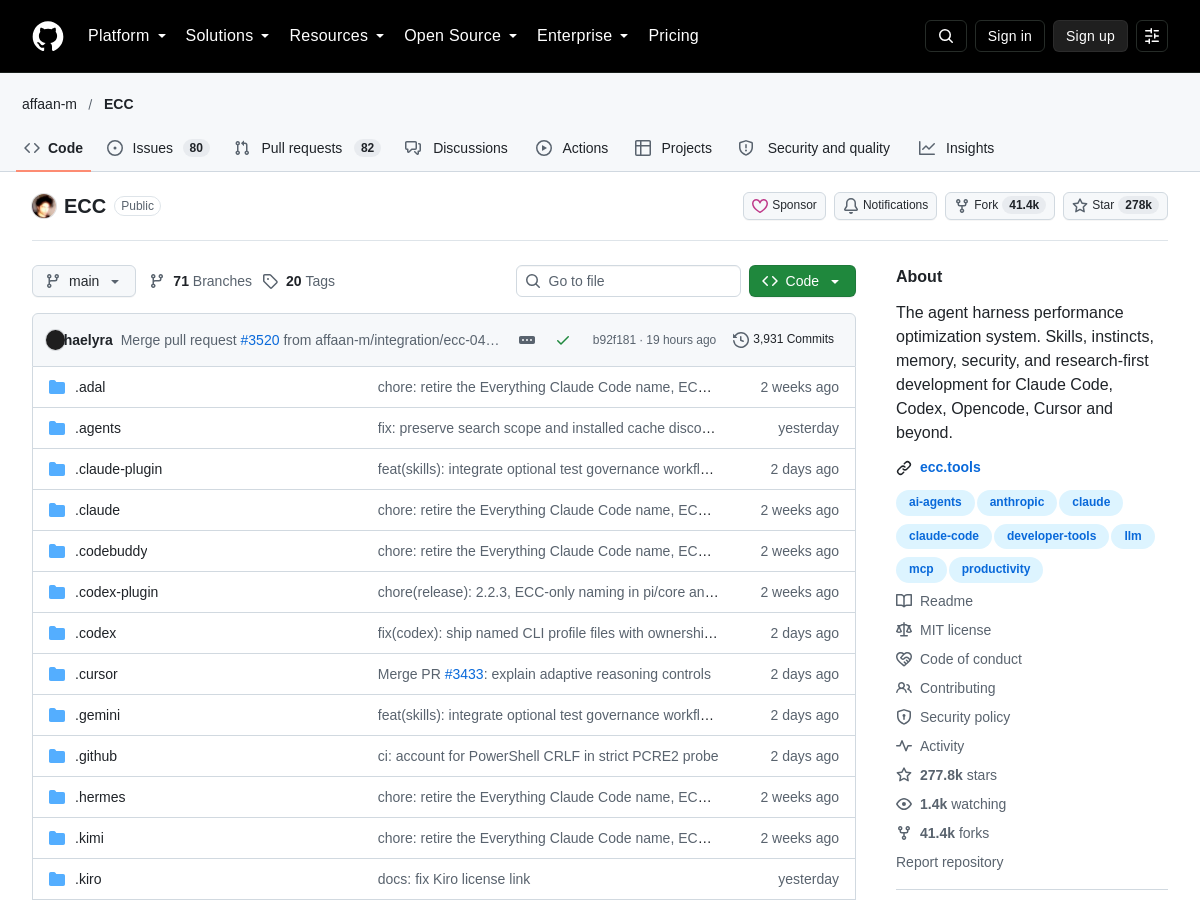Open the Solutions dropdown menu

point(227,36)
